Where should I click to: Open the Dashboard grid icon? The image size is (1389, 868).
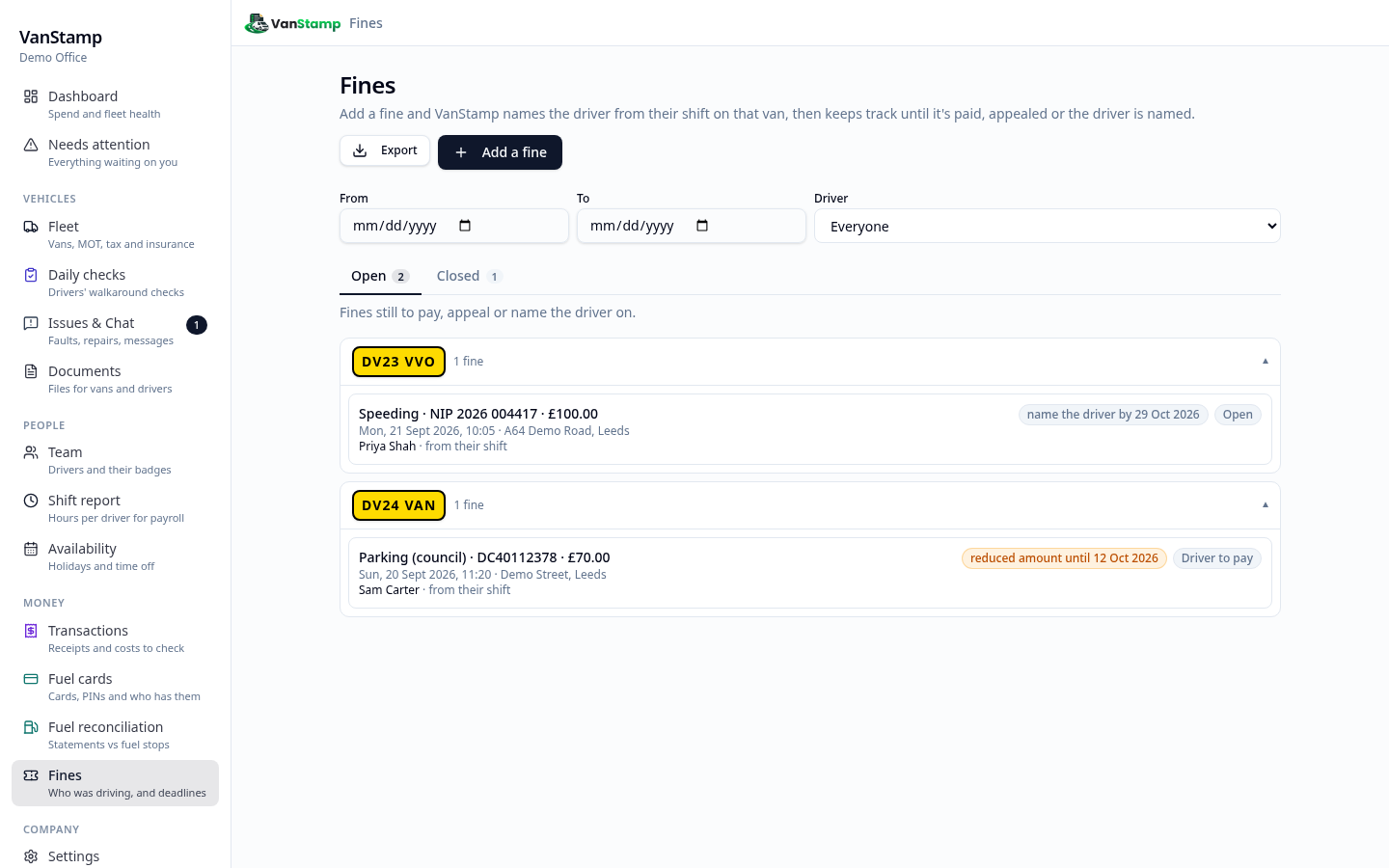[x=31, y=96]
